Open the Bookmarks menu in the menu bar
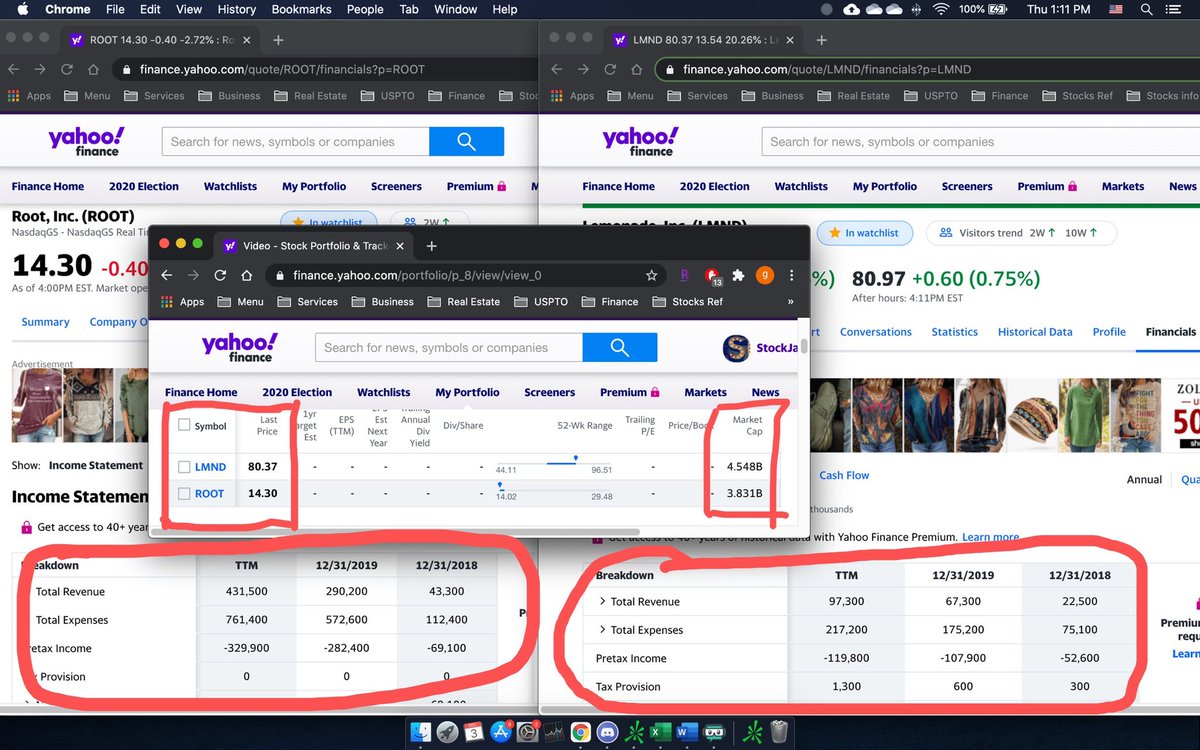 pos(303,9)
